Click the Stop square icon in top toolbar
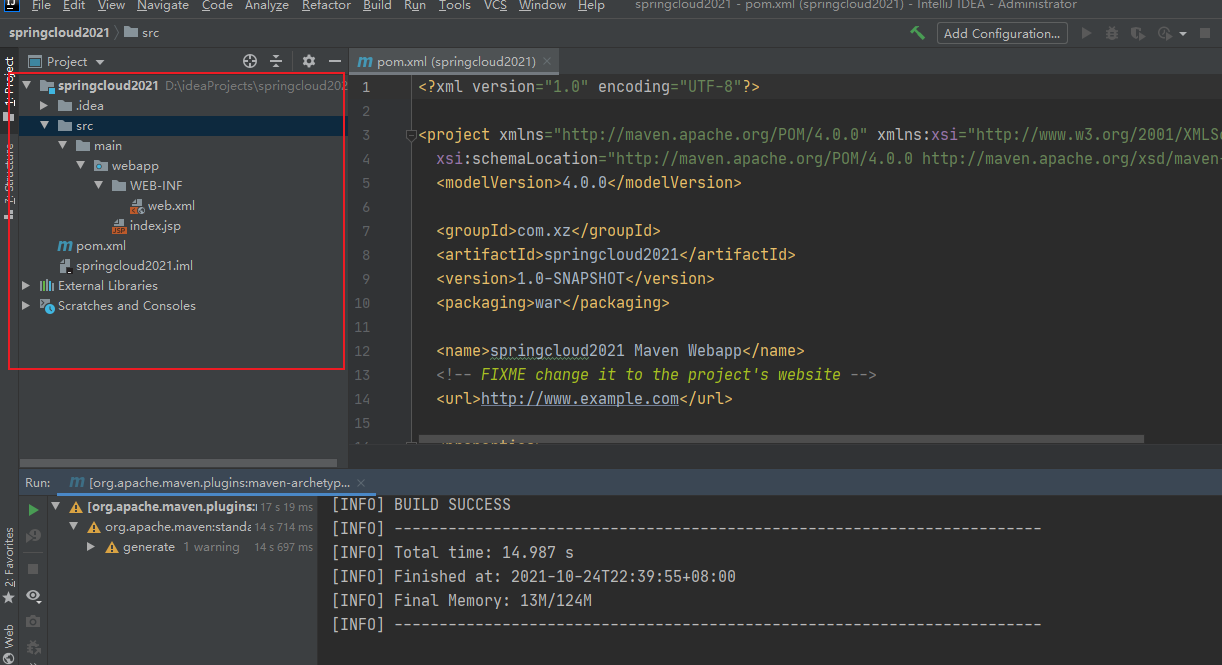 click(1205, 33)
